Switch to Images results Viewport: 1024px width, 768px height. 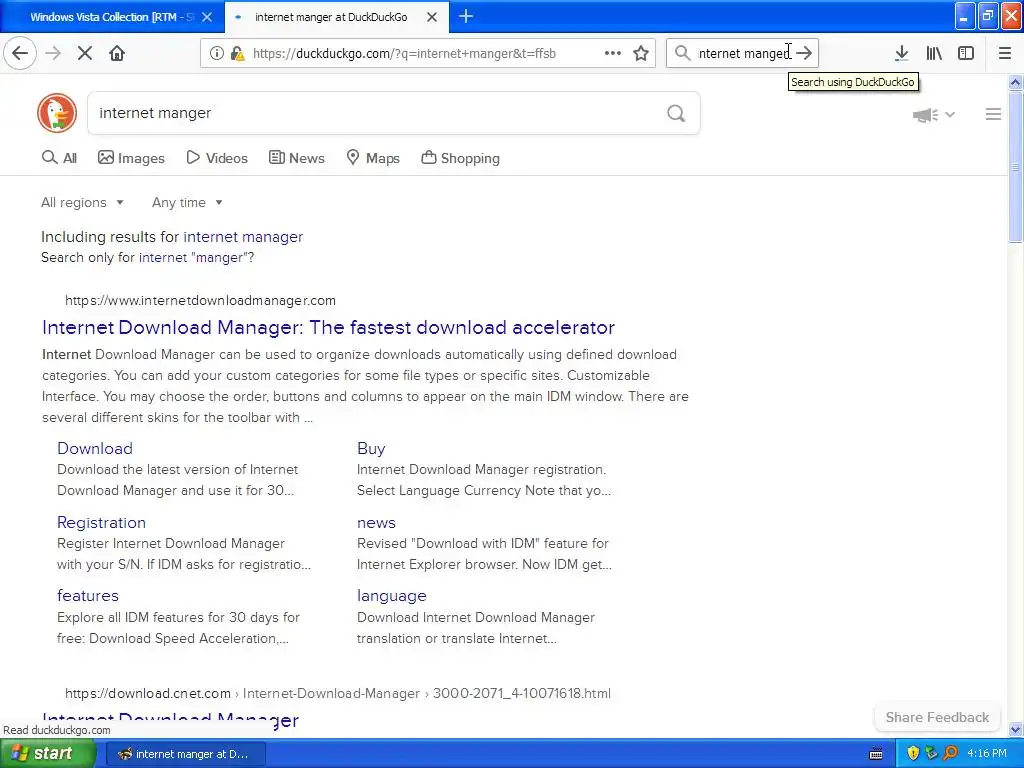click(x=131, y=158)
